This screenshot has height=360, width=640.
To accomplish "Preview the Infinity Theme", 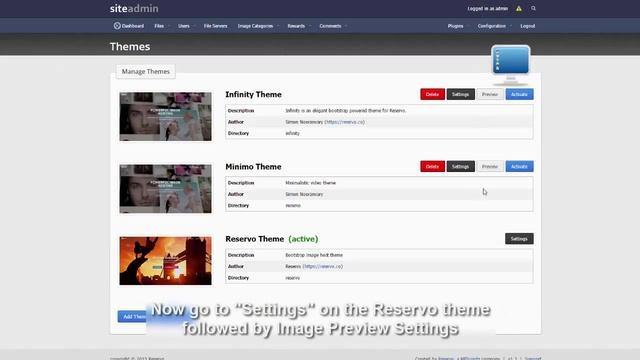I will (490, 94).
